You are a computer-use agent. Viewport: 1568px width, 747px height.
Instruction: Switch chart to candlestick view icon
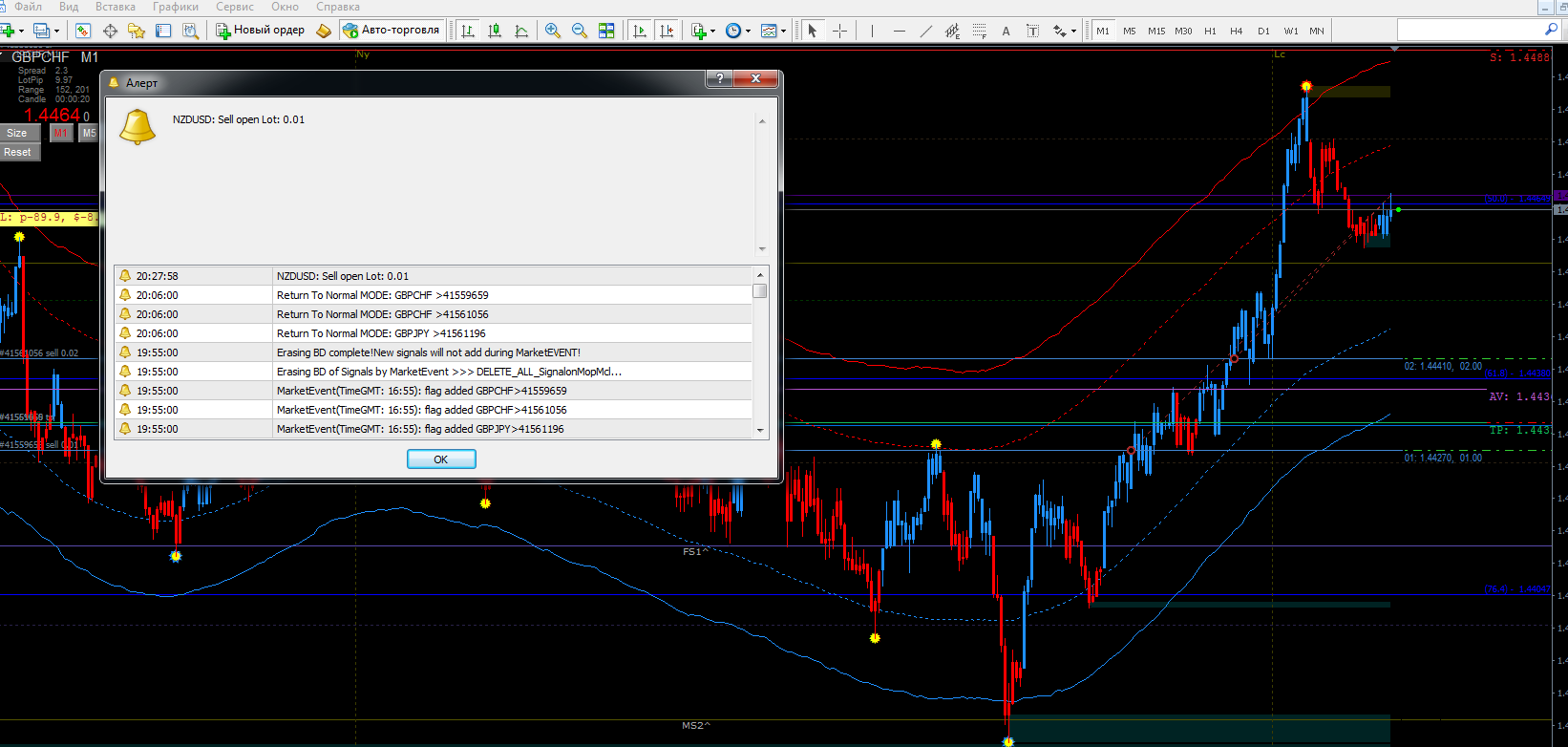coord(495,31)
